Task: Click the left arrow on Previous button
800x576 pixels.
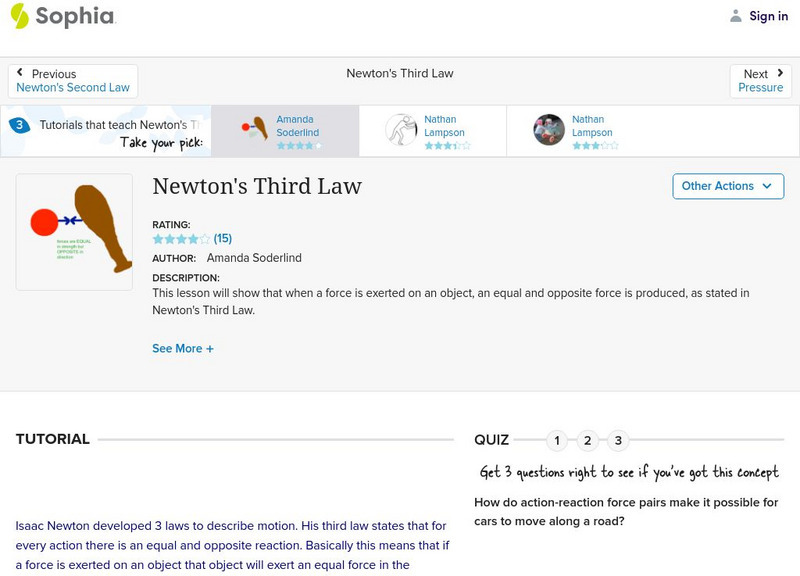Action: 21,73
